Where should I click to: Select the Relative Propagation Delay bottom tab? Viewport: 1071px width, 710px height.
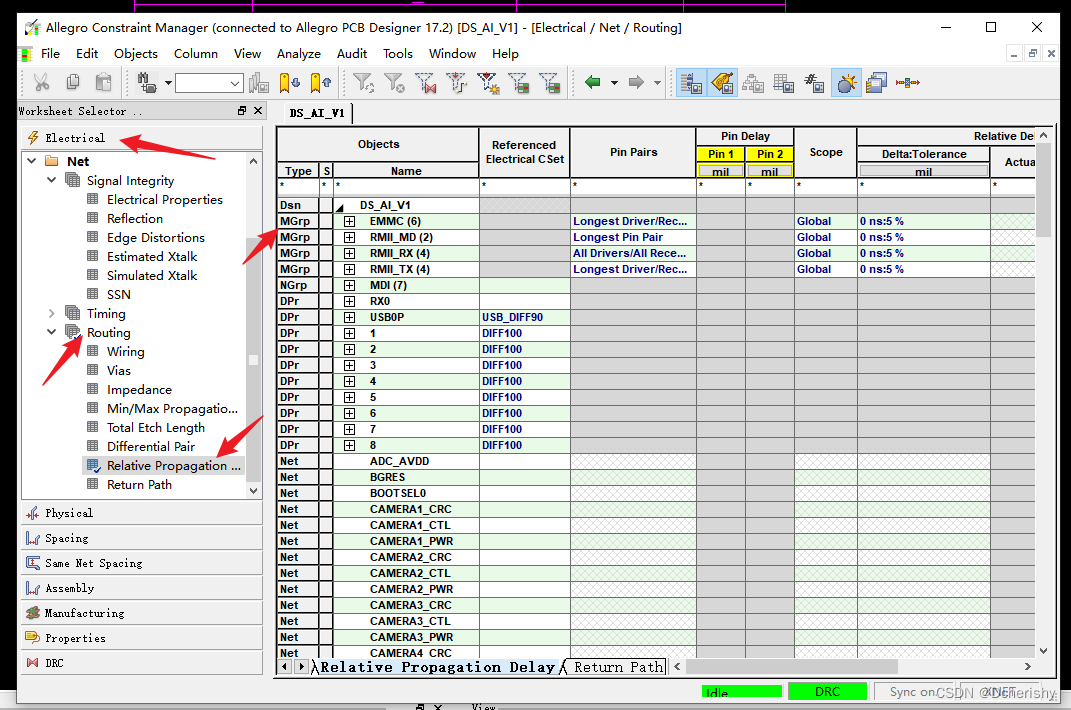point(437,667)
